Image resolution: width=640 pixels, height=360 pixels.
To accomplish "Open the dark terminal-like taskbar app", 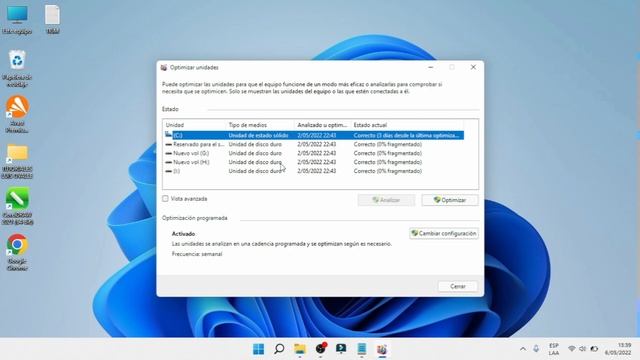I will [x=341, y=349].
